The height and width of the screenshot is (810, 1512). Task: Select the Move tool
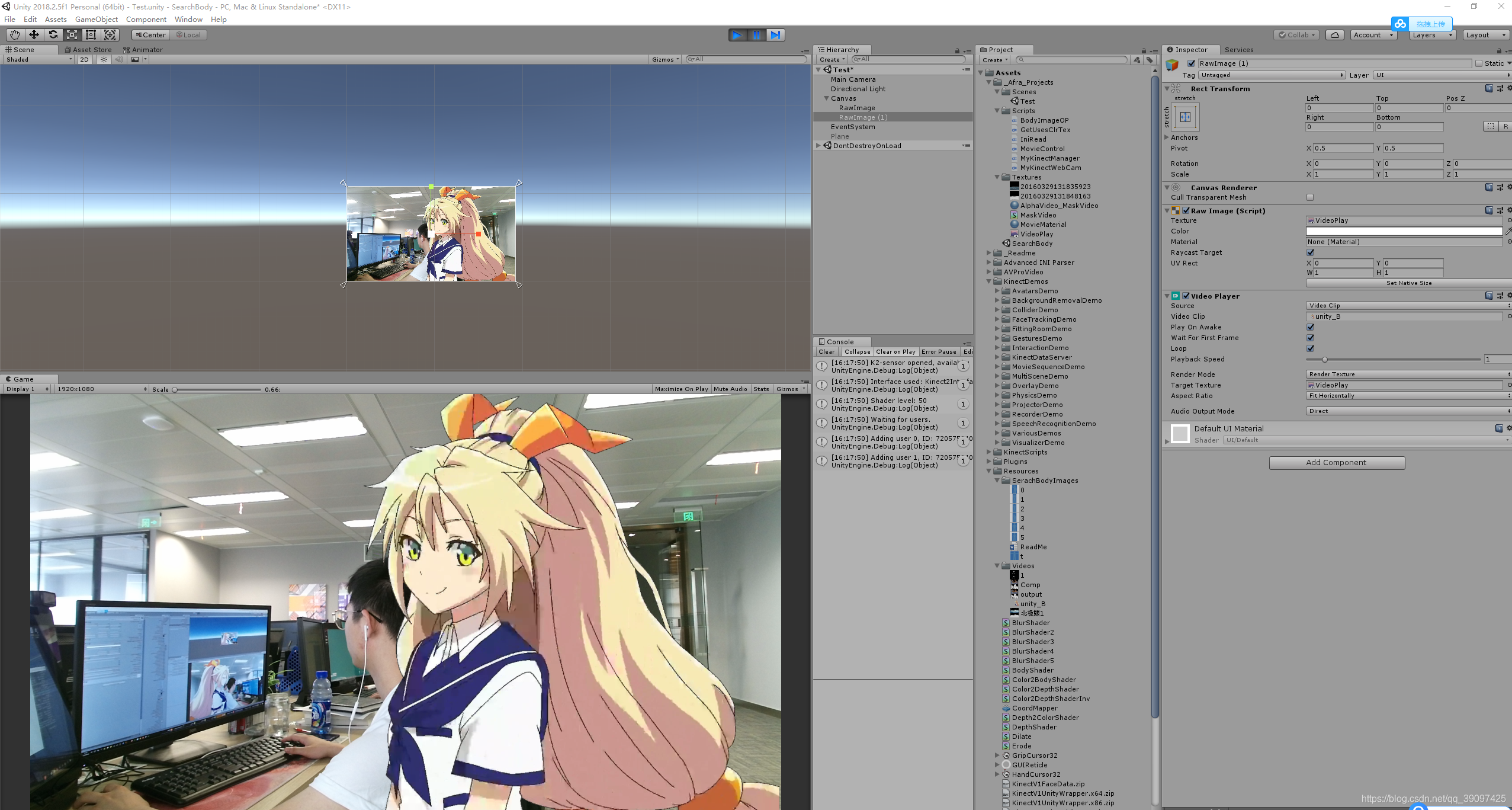point(34,35)
